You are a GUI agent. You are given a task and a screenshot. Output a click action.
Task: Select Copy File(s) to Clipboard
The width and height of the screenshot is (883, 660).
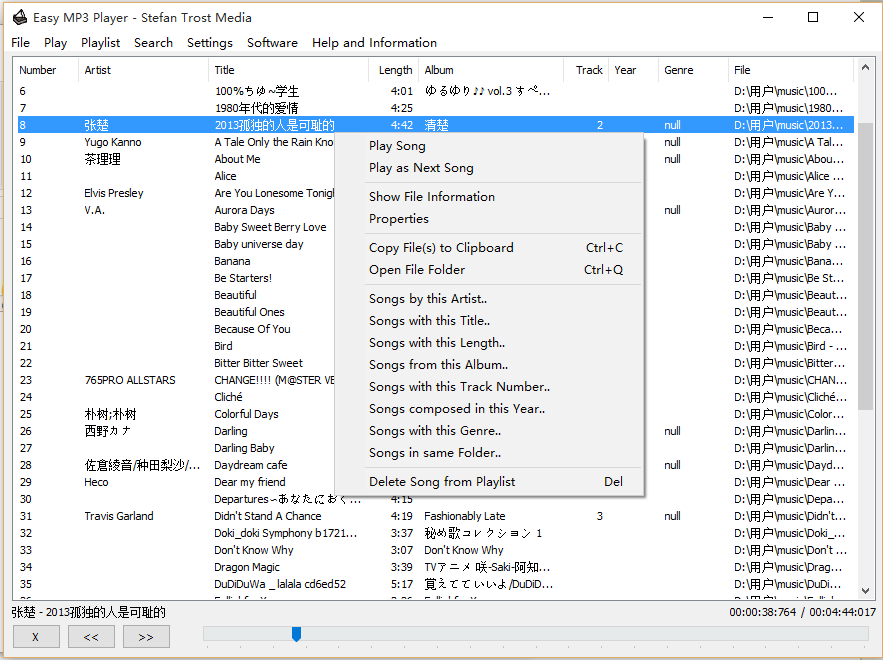(x=441, y=248)
